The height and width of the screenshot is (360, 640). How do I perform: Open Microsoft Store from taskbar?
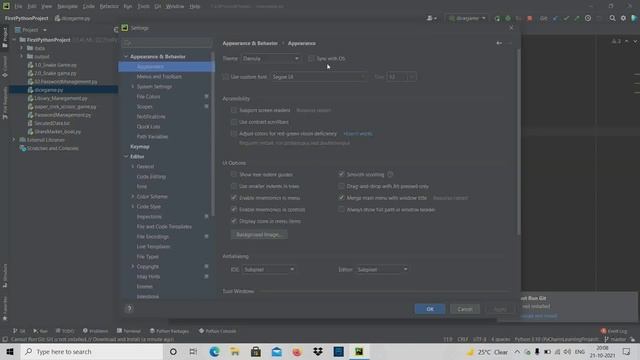(x=256, y=351)
